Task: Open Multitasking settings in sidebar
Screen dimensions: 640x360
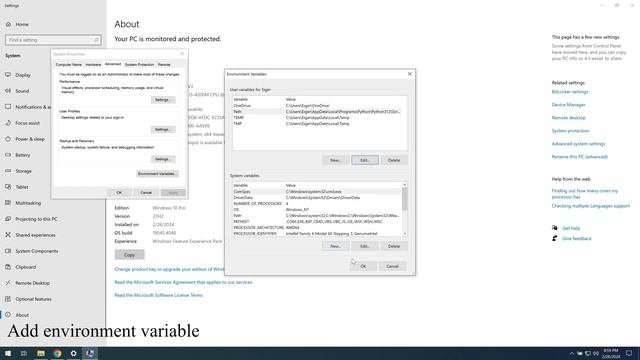Action: pos(28,203)
